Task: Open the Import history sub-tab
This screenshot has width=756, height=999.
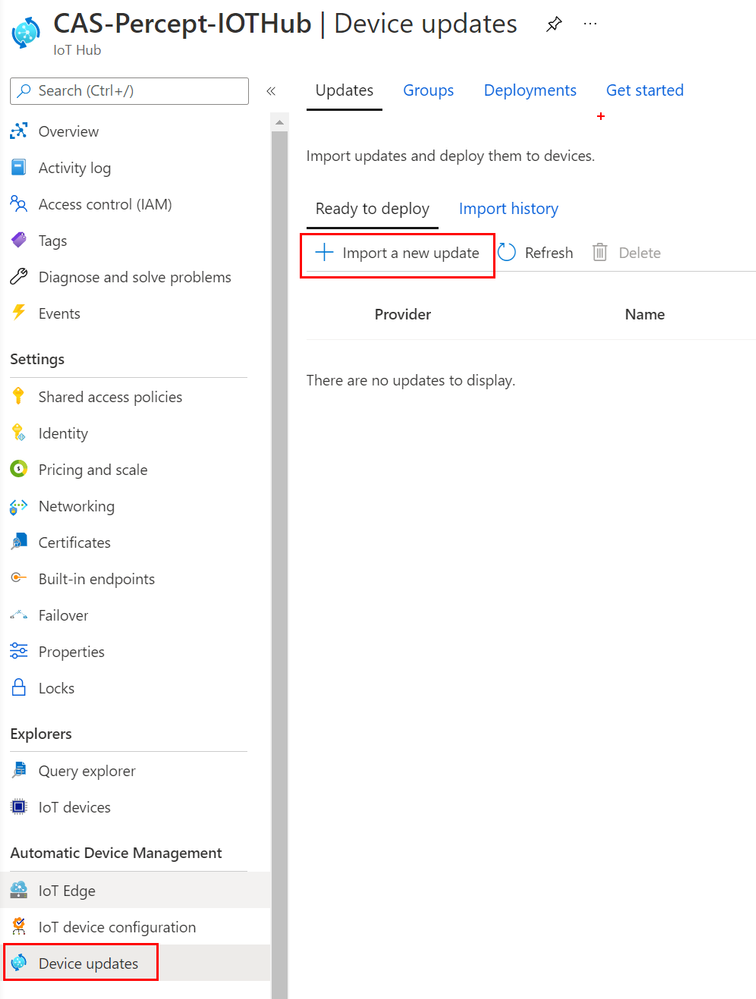Action: pos(508,208)
